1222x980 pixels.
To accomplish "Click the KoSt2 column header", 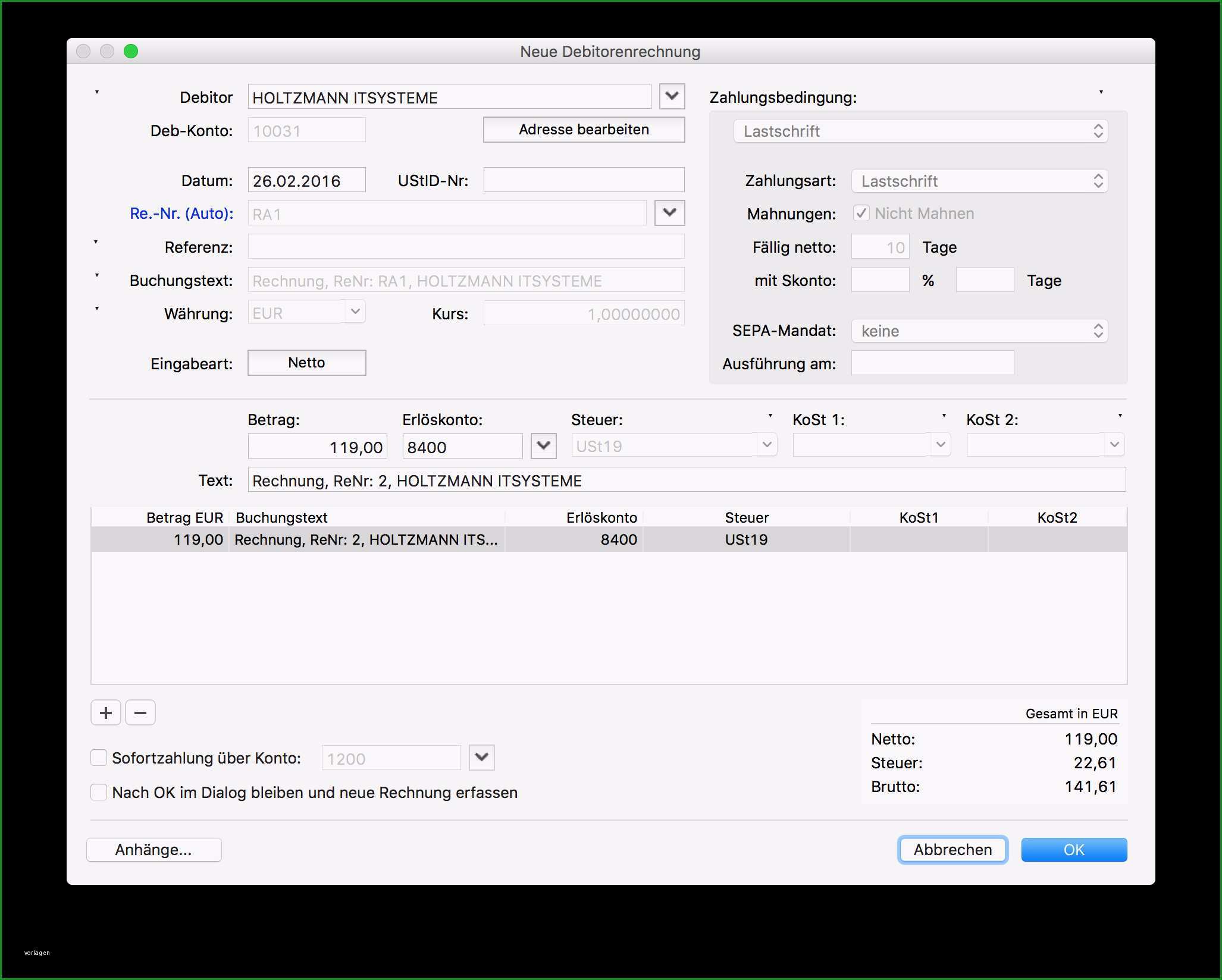I will coord(1057,517).
